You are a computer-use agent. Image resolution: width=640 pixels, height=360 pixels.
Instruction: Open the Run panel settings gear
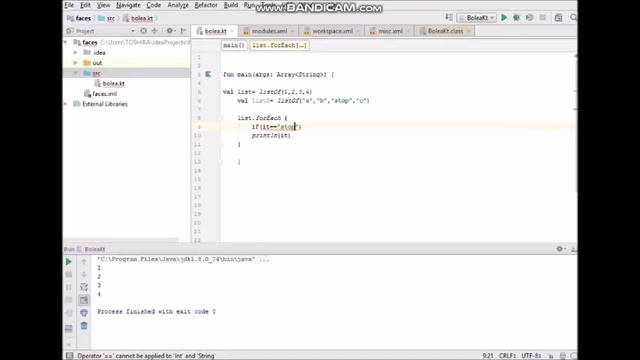[560, 249]
